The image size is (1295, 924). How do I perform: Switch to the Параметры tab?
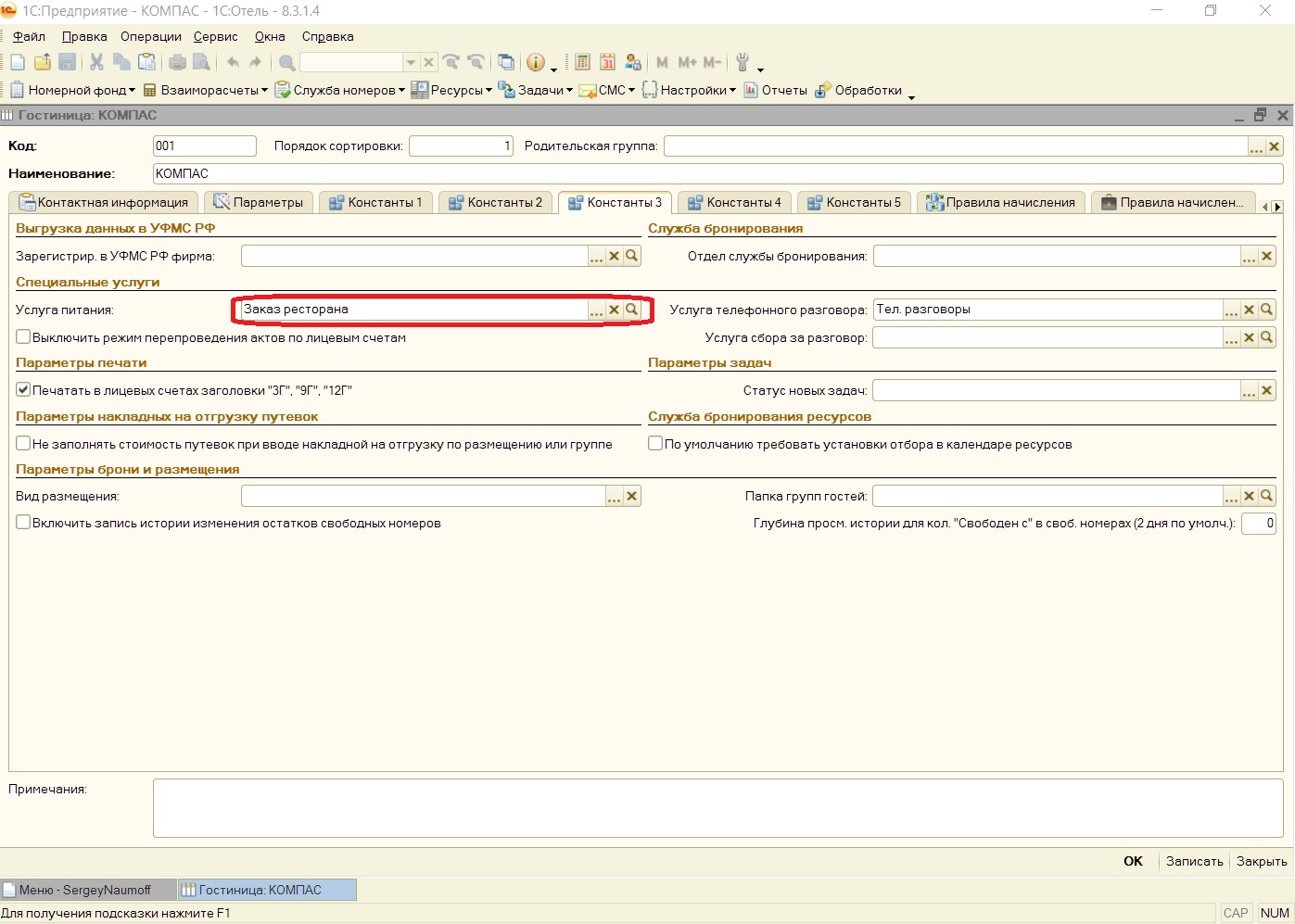(x=259, y=202)
